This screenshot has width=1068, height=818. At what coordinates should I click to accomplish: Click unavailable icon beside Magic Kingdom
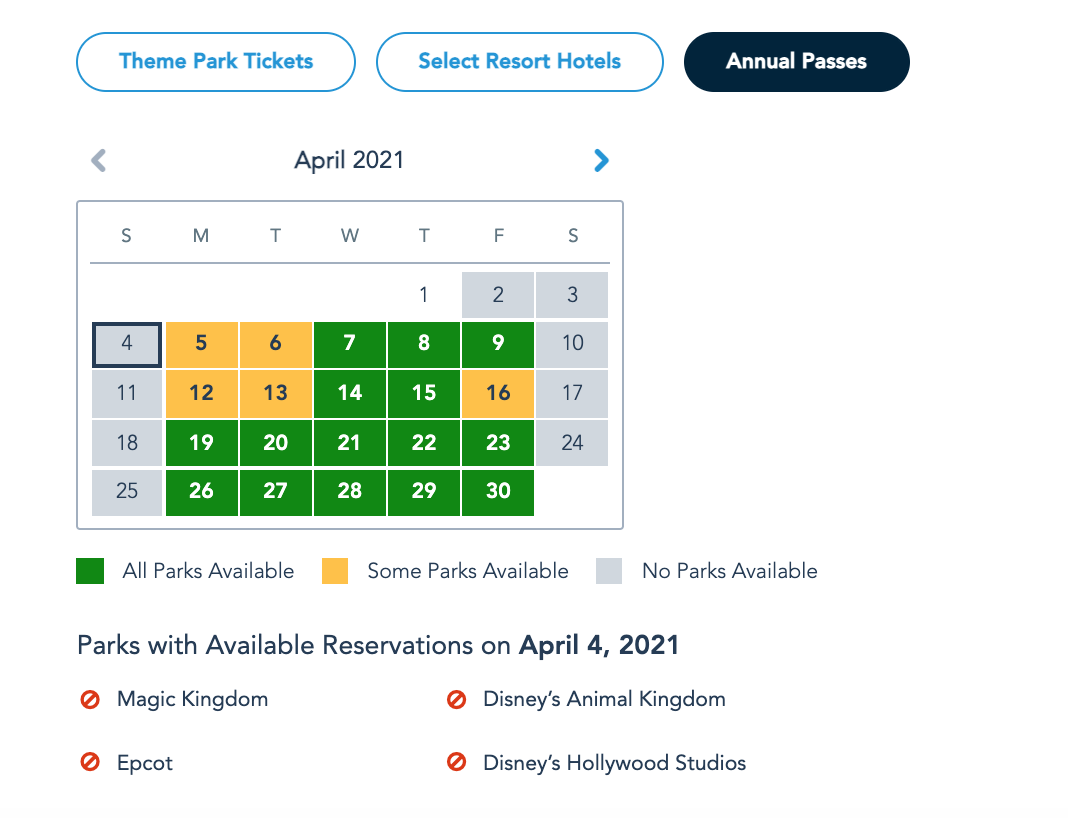(x=90, y=700)
